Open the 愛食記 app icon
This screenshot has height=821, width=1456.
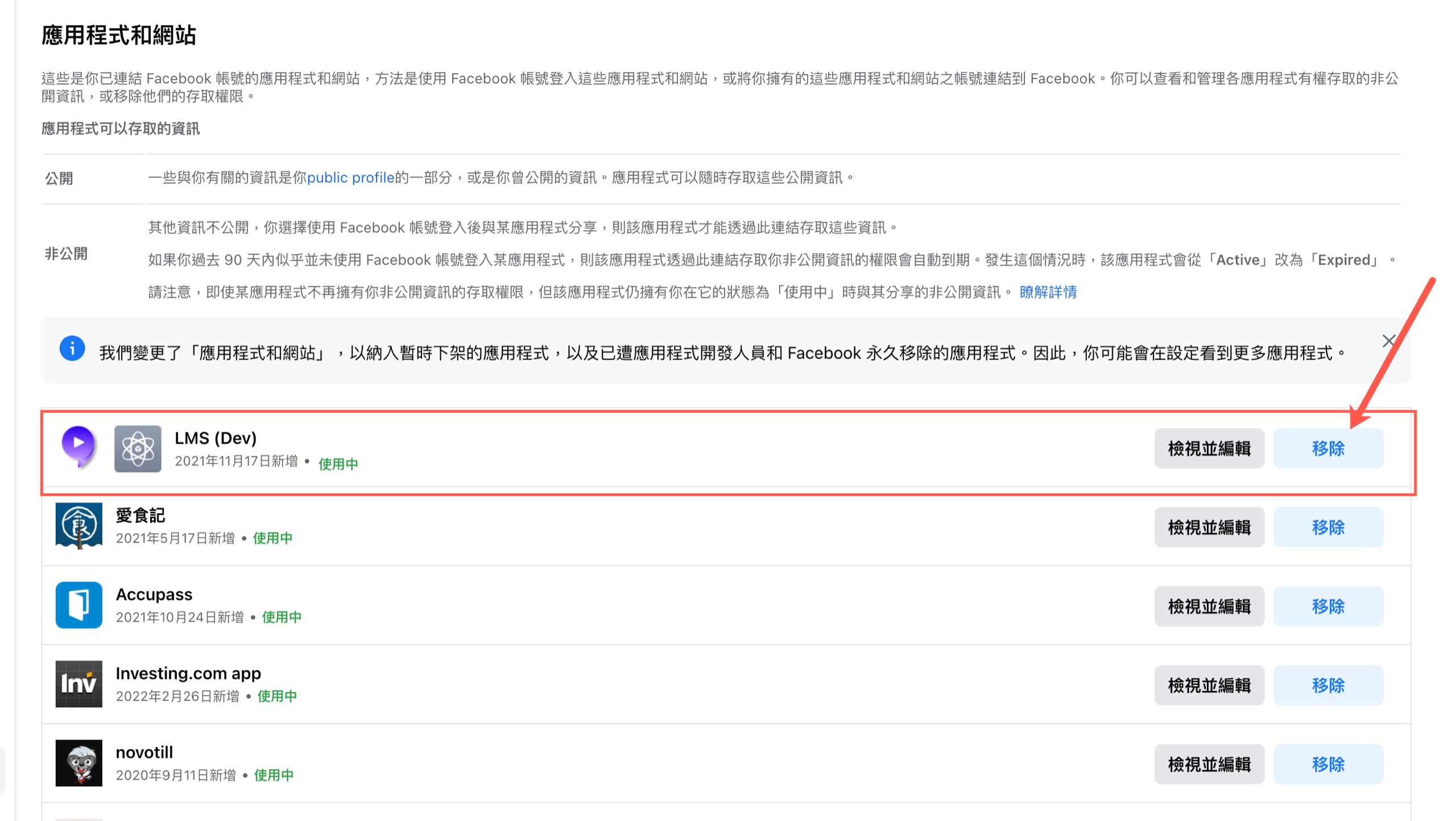(79, 526)
